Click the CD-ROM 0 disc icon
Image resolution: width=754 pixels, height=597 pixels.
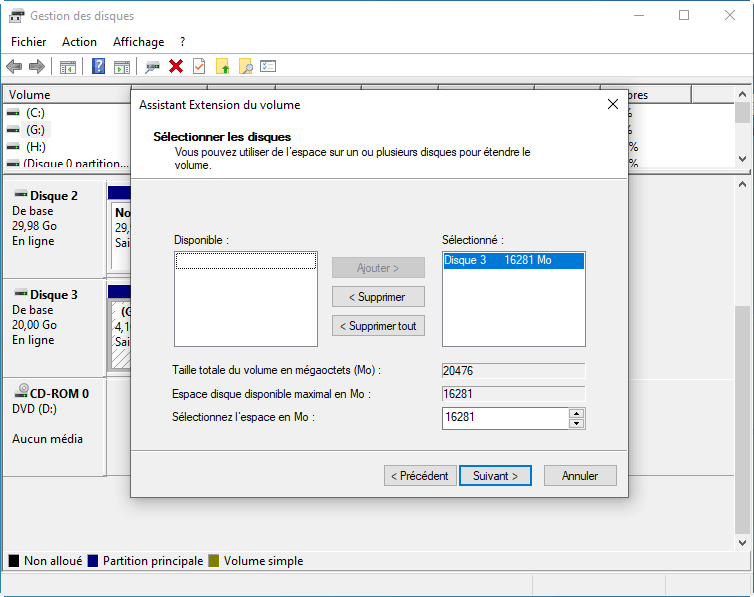coord(21,391)
